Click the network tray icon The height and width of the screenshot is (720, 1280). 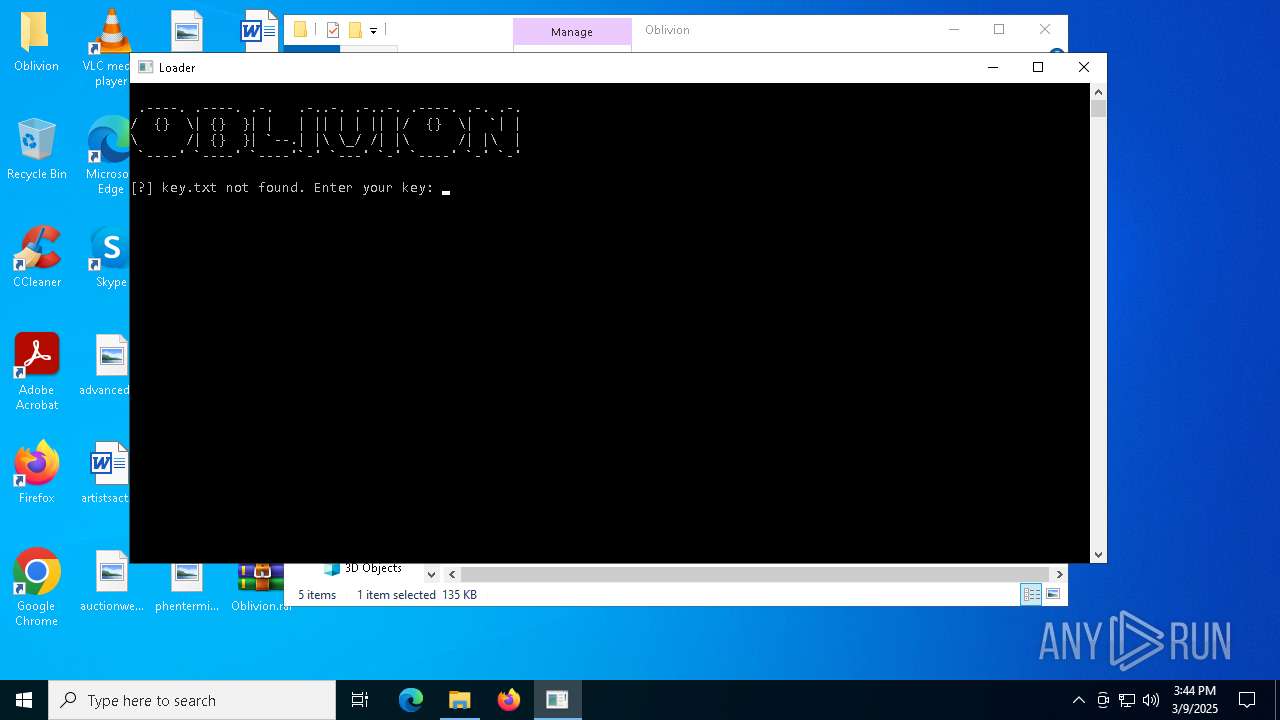tap(1127, 700)
